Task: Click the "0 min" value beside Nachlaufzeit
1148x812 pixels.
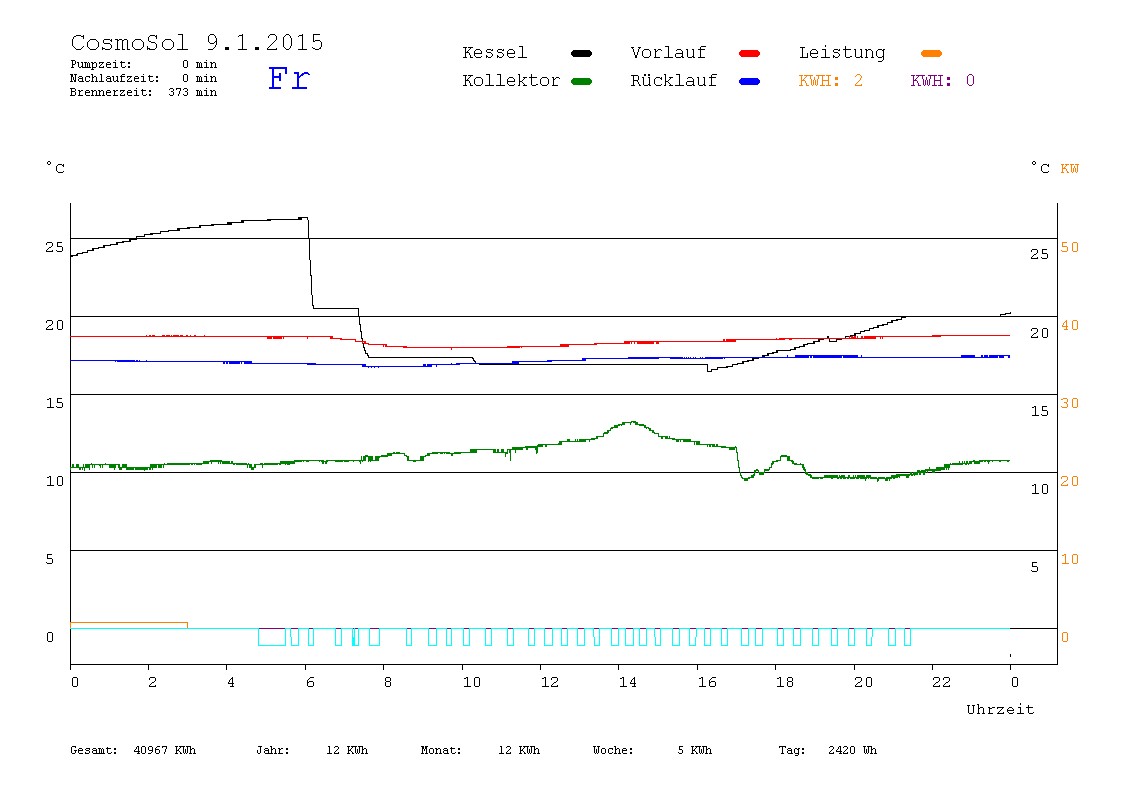Action: (x=200, y=78)
